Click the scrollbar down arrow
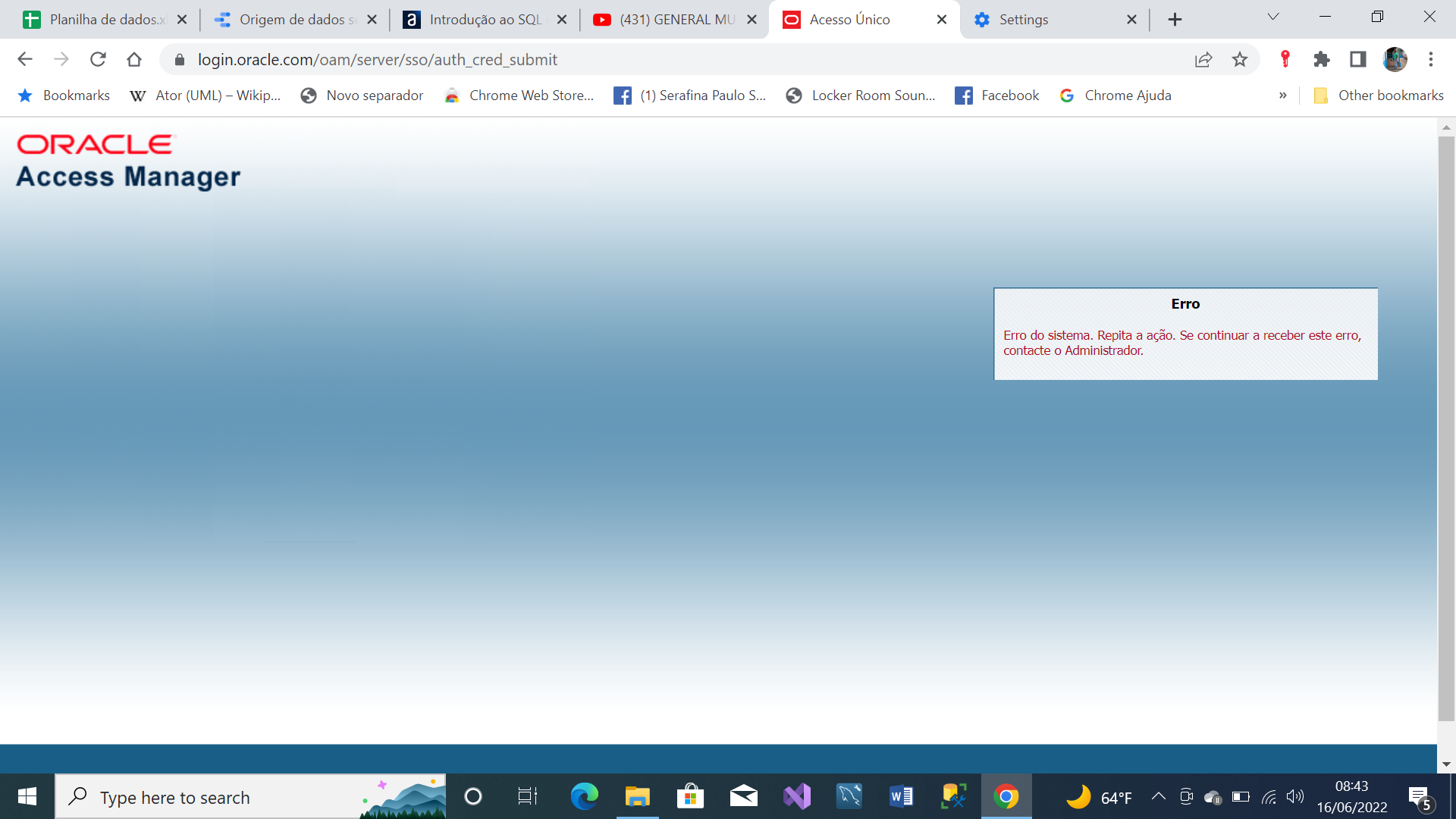 point(1446,764)
